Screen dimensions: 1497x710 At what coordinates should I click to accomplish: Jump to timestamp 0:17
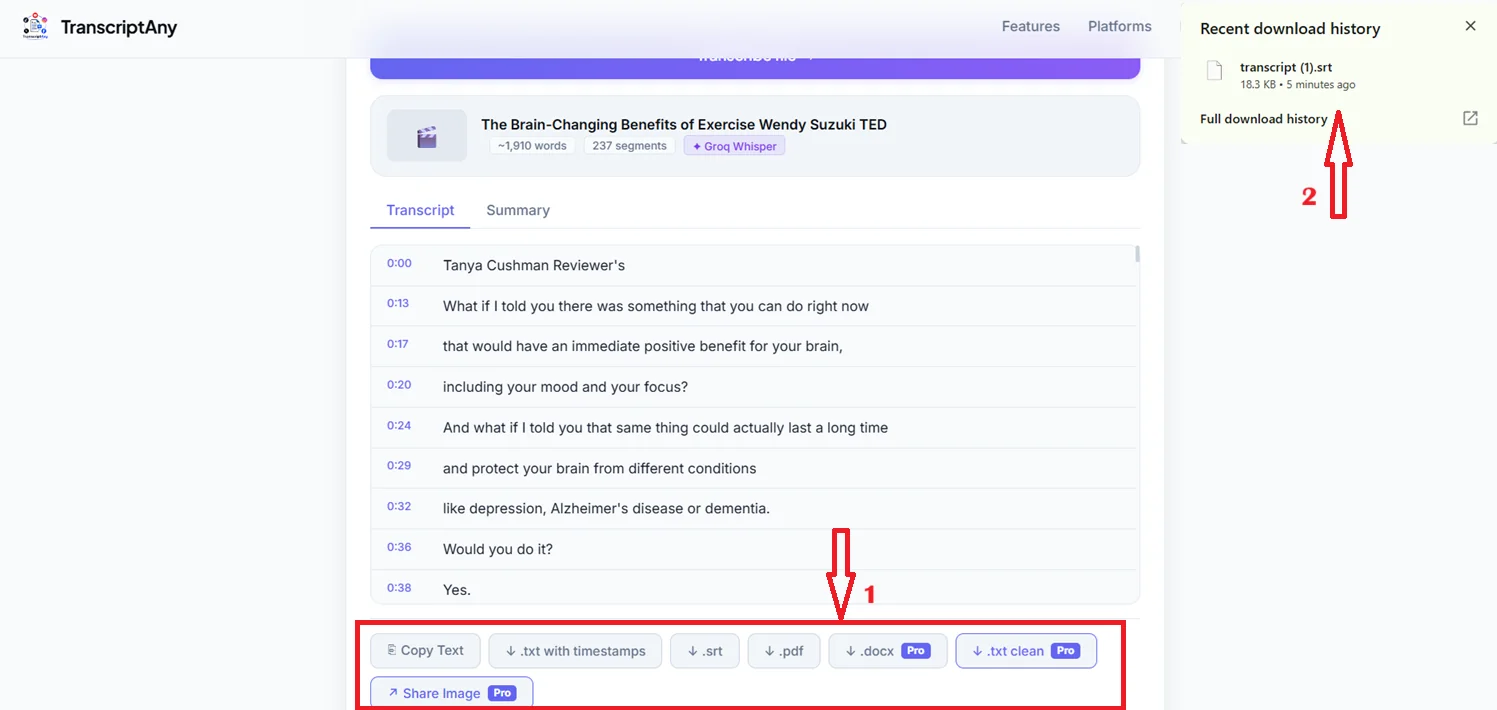point(399,345)
